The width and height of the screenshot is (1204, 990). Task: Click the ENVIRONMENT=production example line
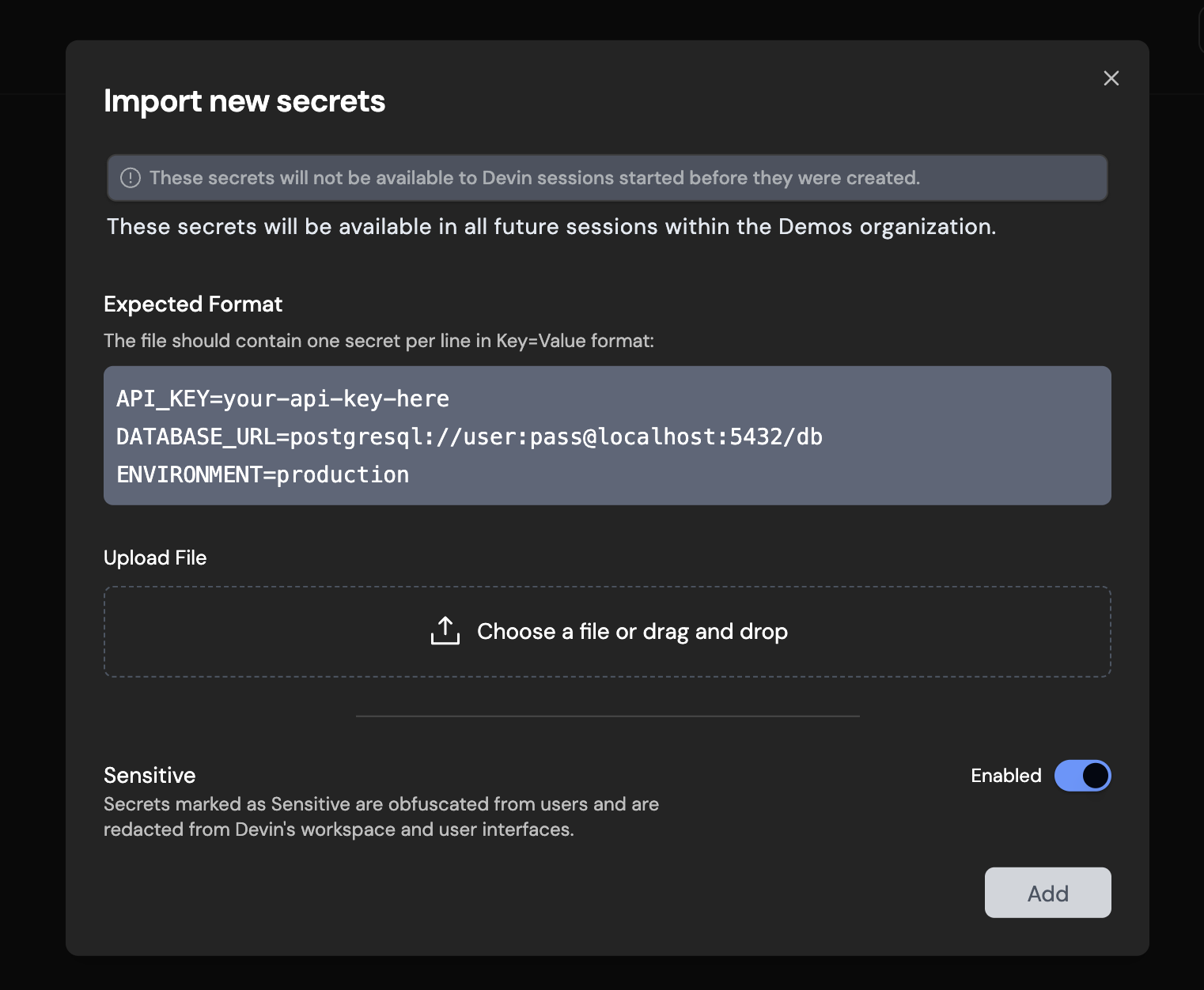click(263, 474)
